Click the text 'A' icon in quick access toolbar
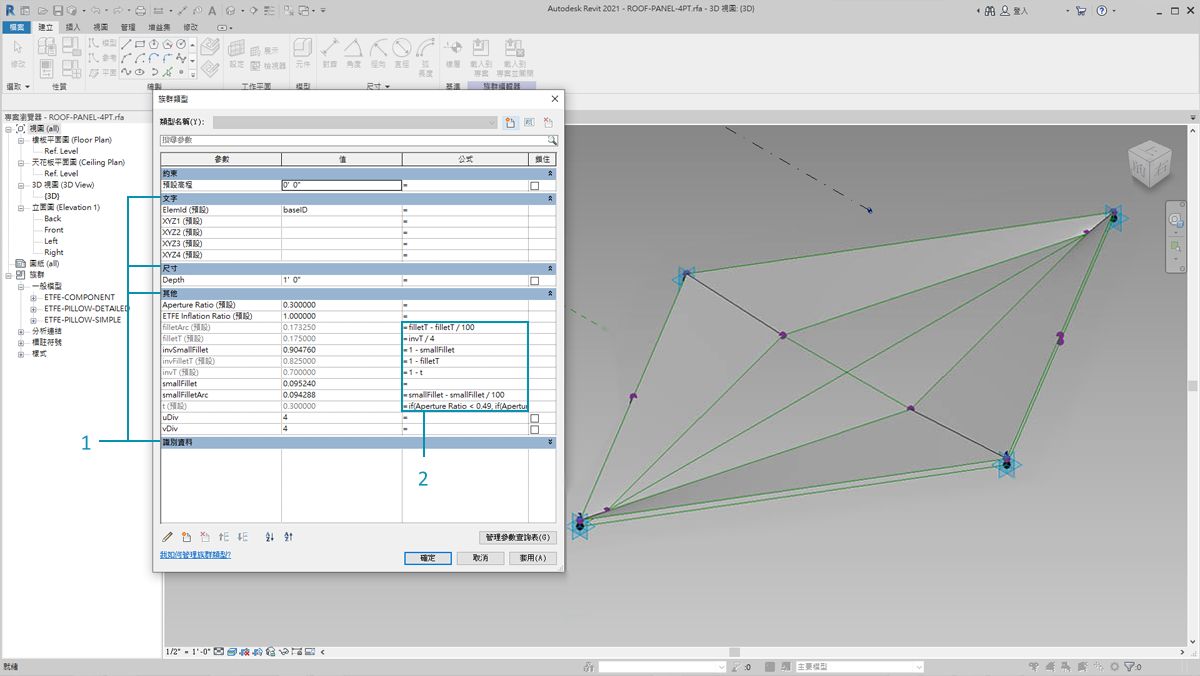Viewport: 1200px width, 676px height. click(x=210, y=10)
